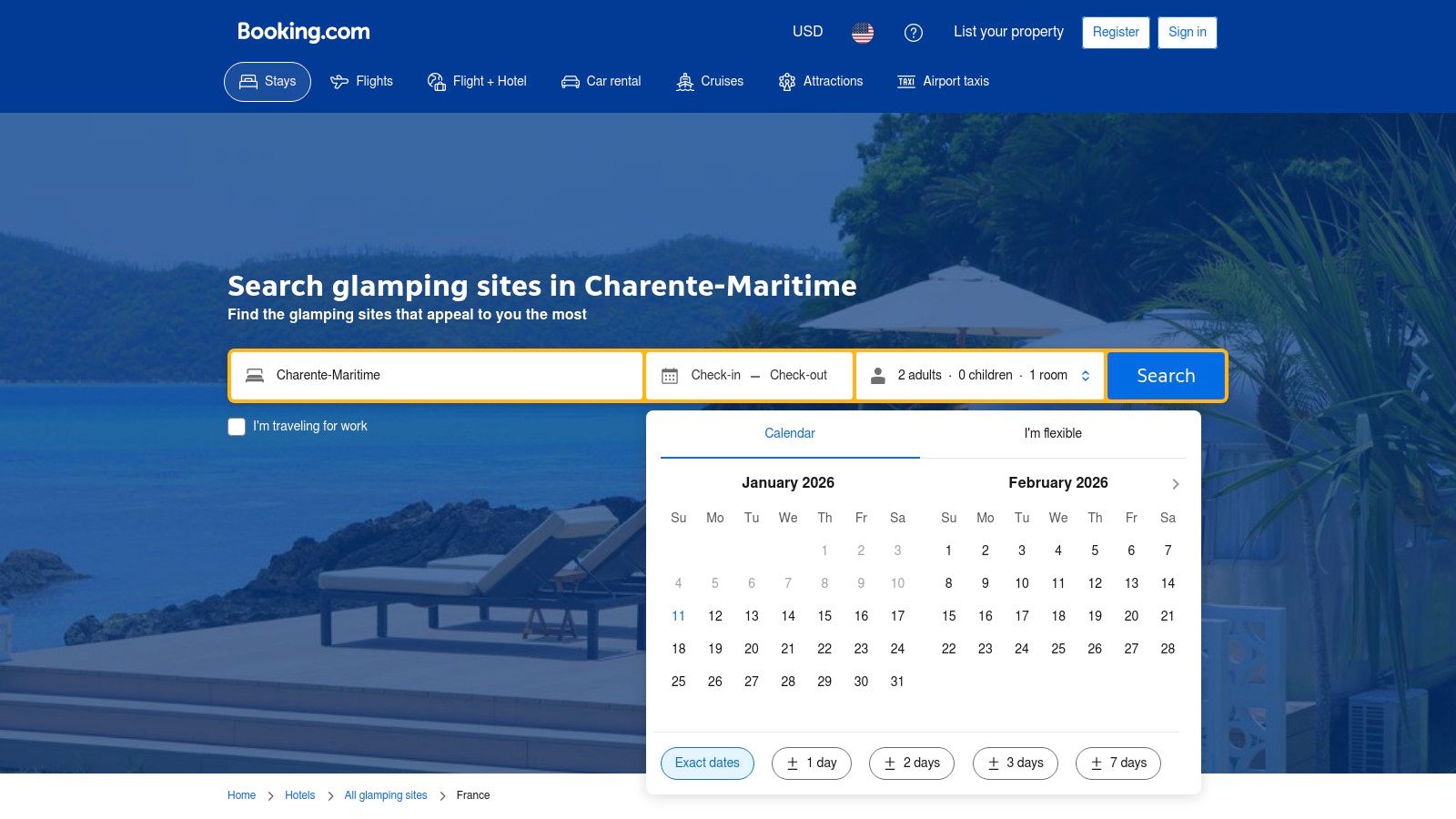Click the Hotels breadcrumb link

(x=299, y=795)
